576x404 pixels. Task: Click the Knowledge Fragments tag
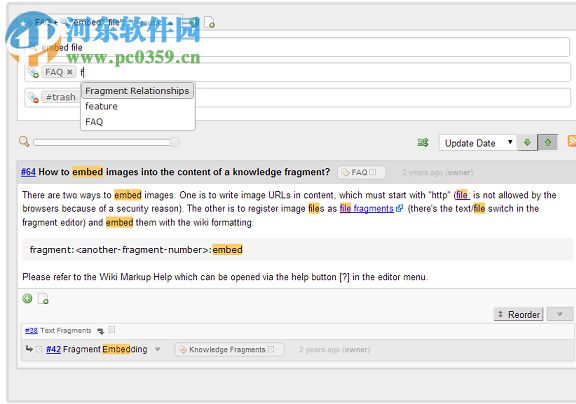[229, 350]
